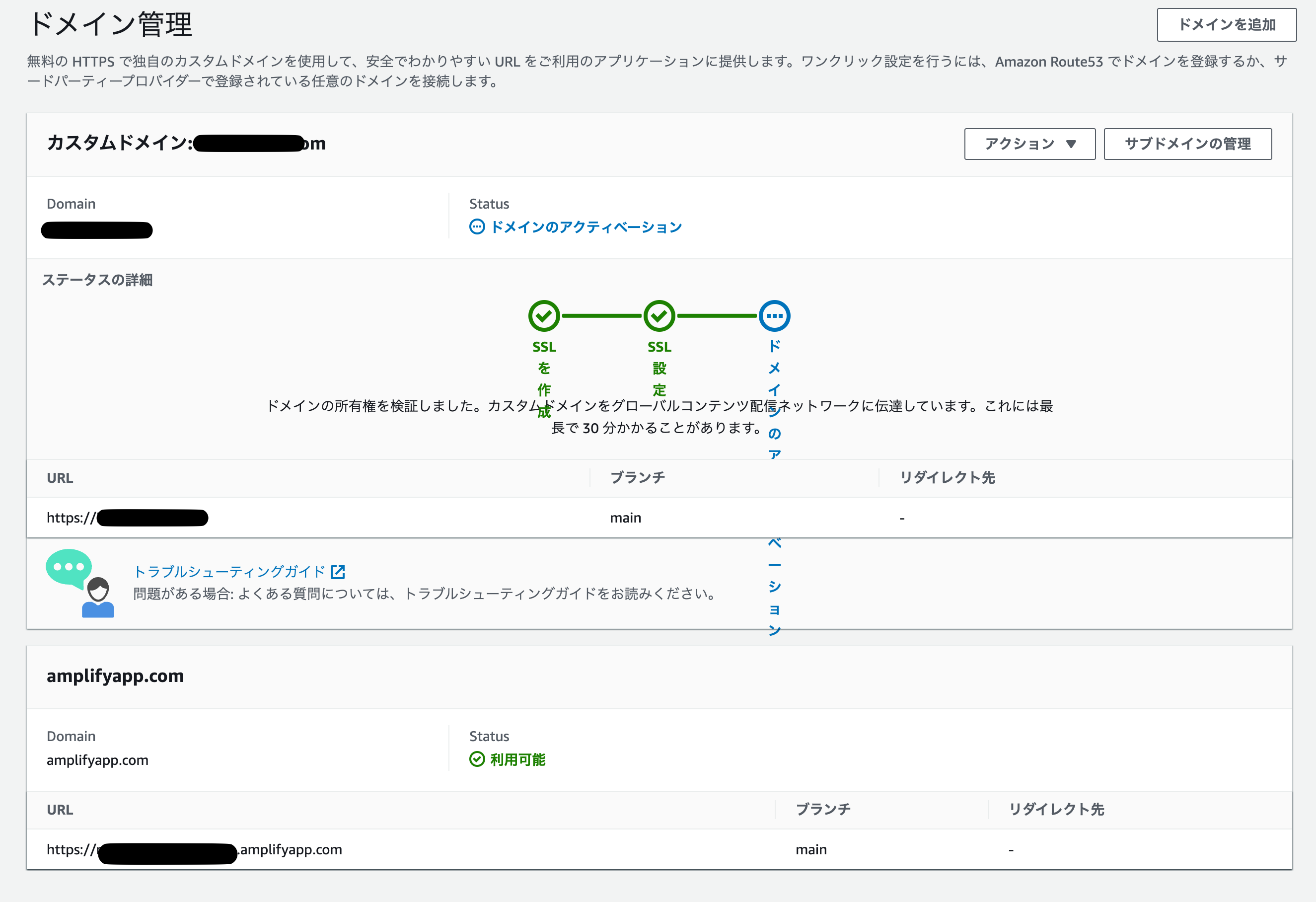Click the green check icon next to 利用可能
1316x902 pixels.
point(476,759)
